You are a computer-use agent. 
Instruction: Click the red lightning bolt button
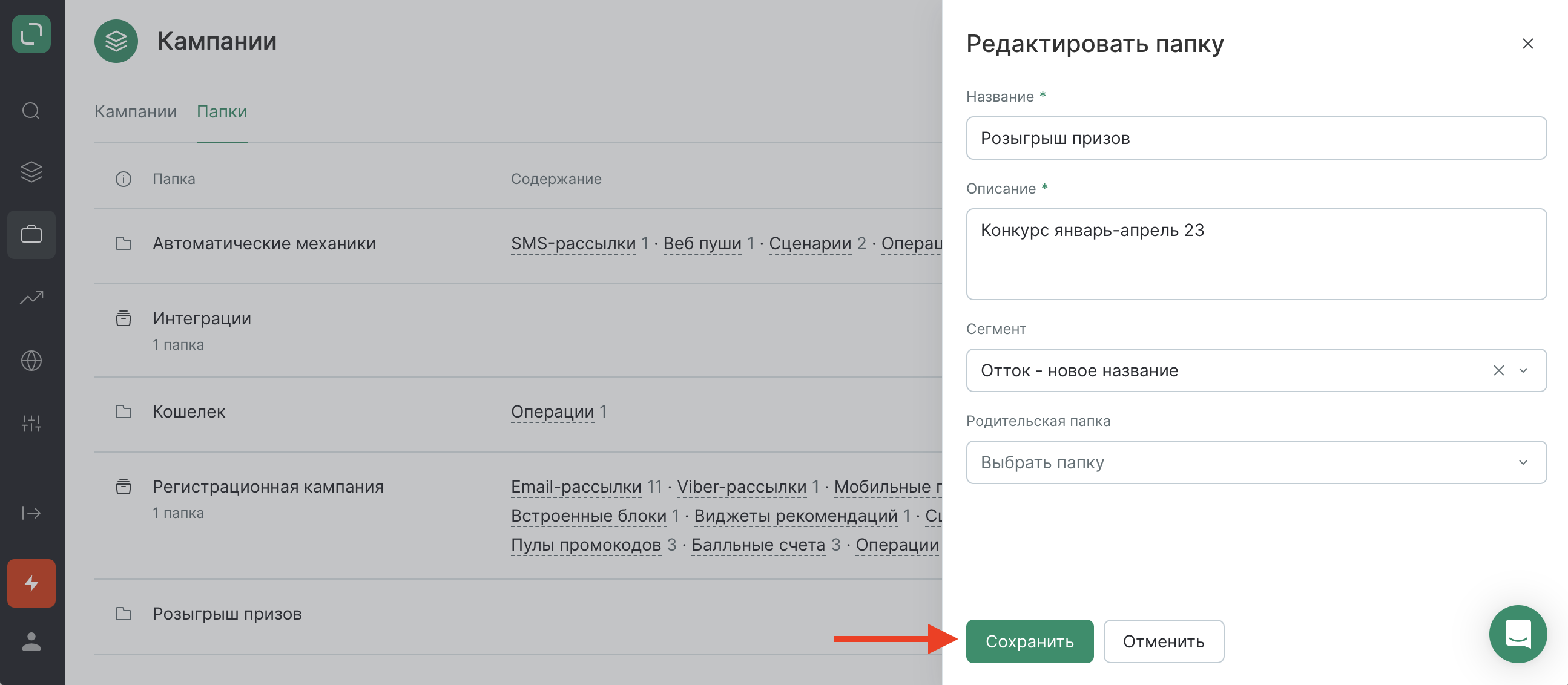[x=31, y=583]
